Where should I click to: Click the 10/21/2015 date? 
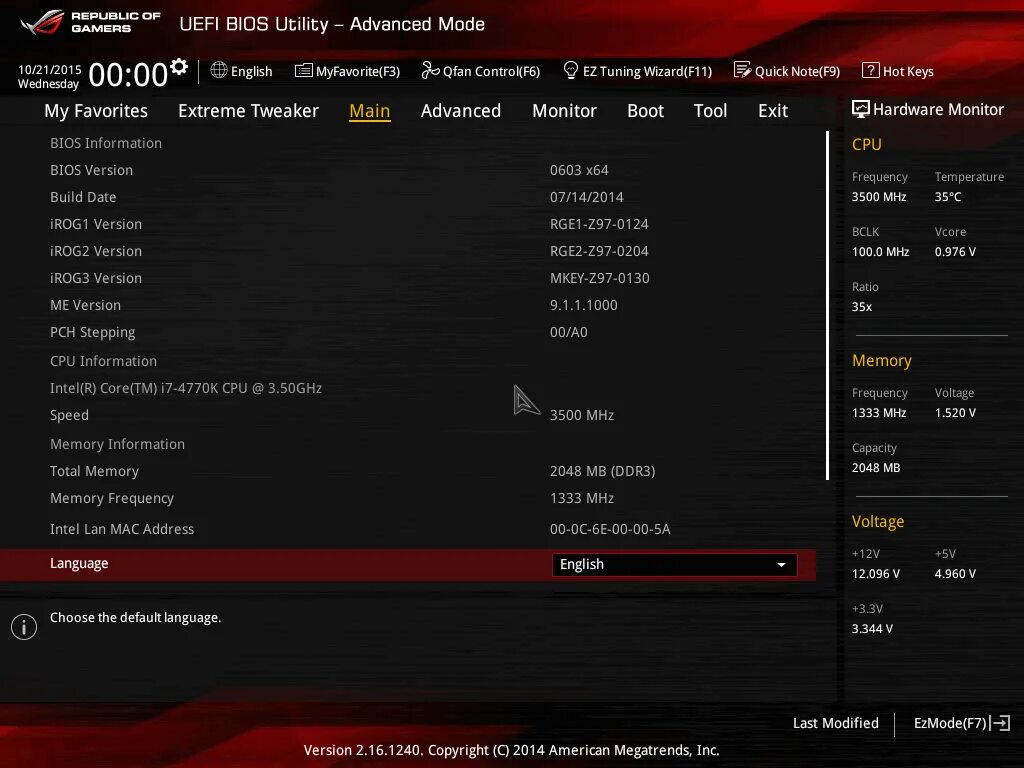pos(49,69)
